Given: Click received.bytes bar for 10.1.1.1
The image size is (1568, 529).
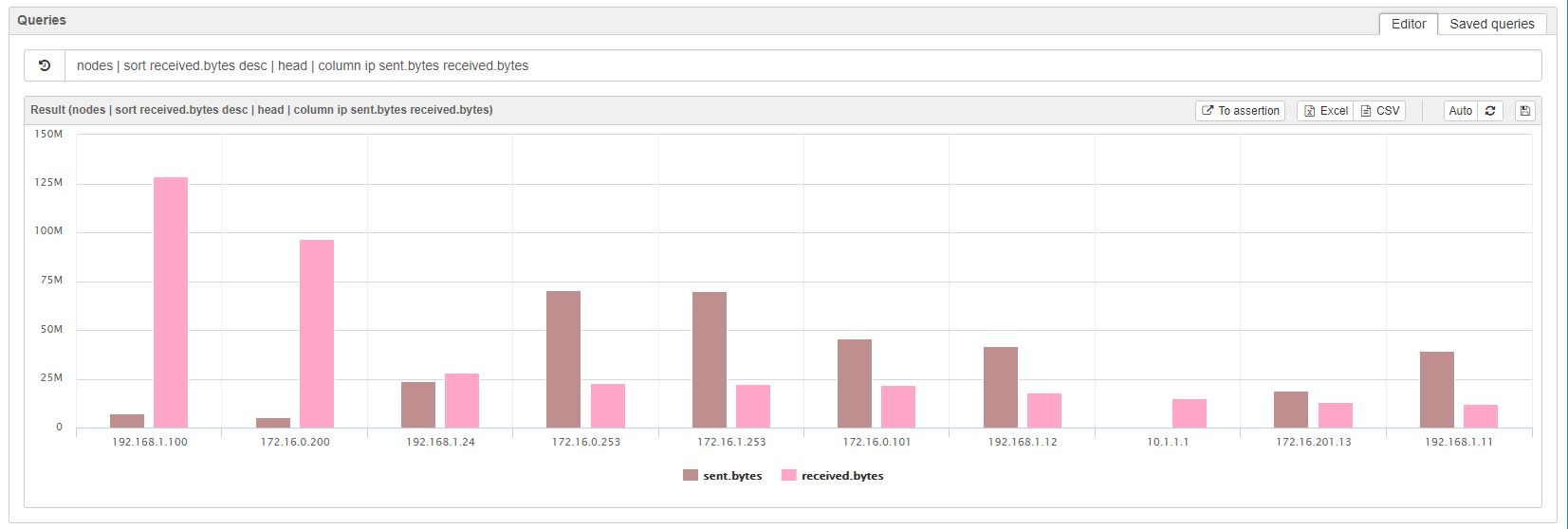Looking at the screenshot, I should click(1190, 413).
